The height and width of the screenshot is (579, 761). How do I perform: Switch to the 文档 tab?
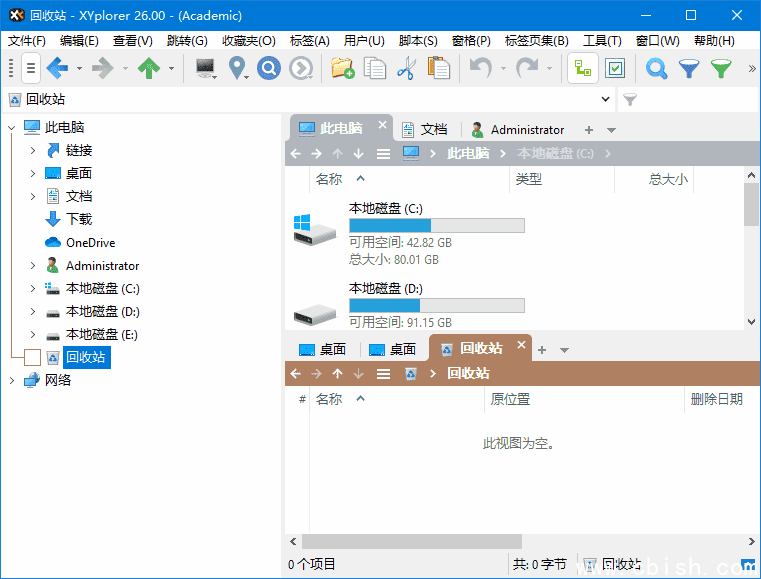click(424, 130)
